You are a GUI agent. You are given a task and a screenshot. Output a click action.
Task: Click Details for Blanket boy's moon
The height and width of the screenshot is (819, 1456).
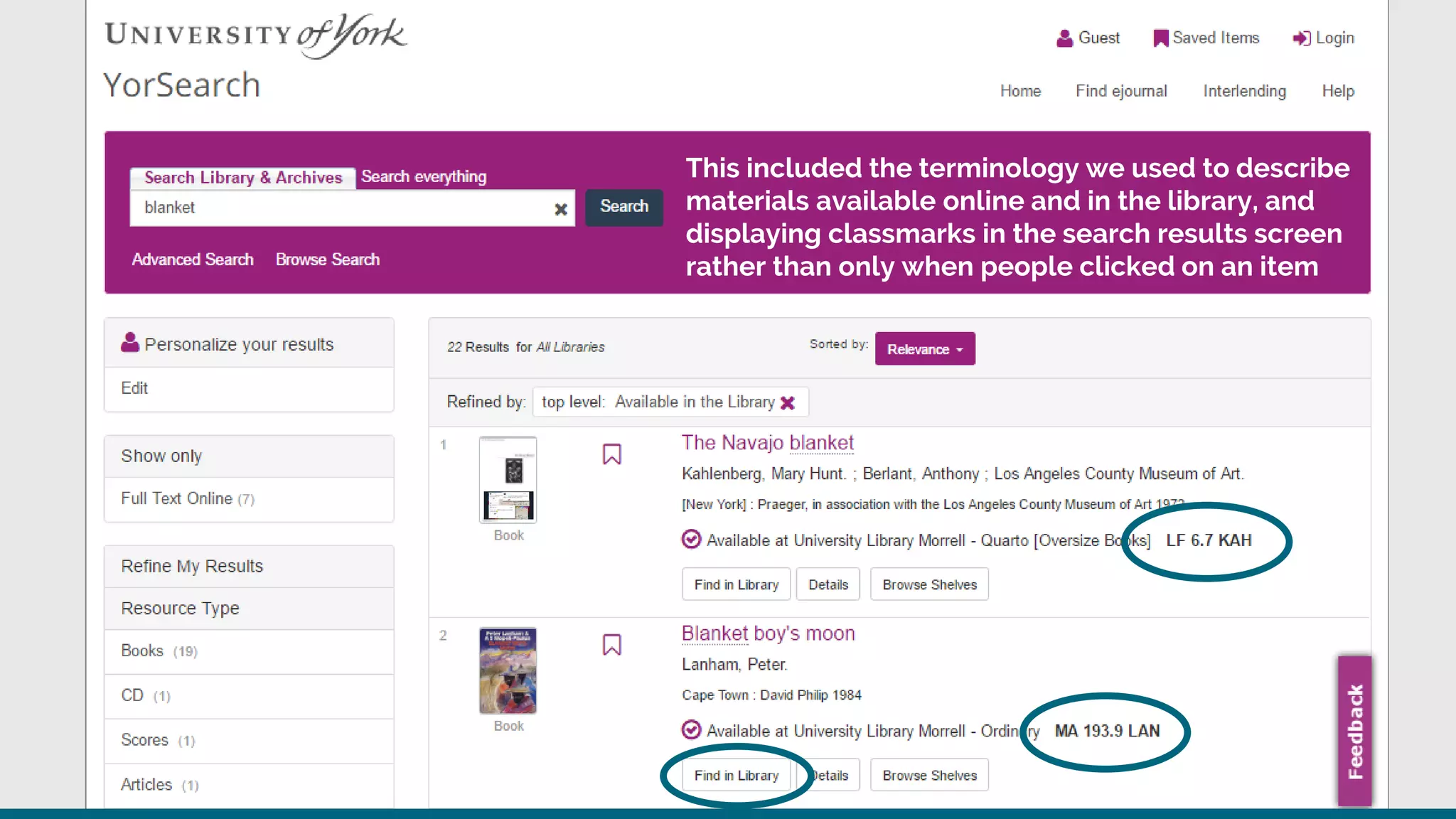[x=830, y=775]
